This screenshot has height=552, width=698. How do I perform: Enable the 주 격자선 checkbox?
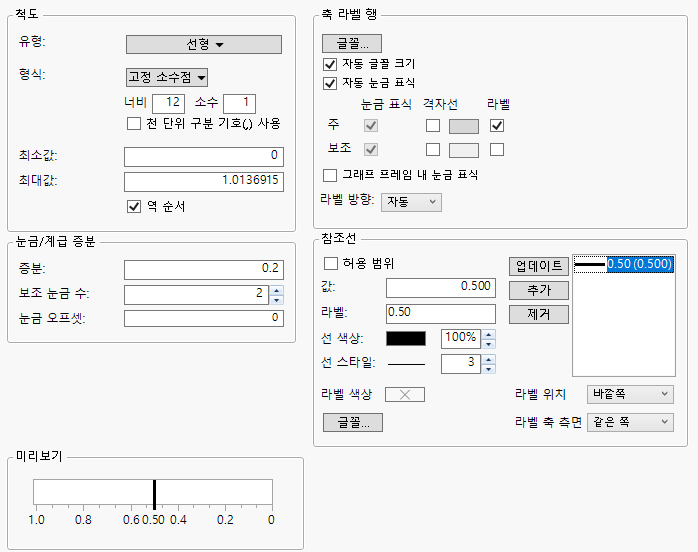pos(433,126)
